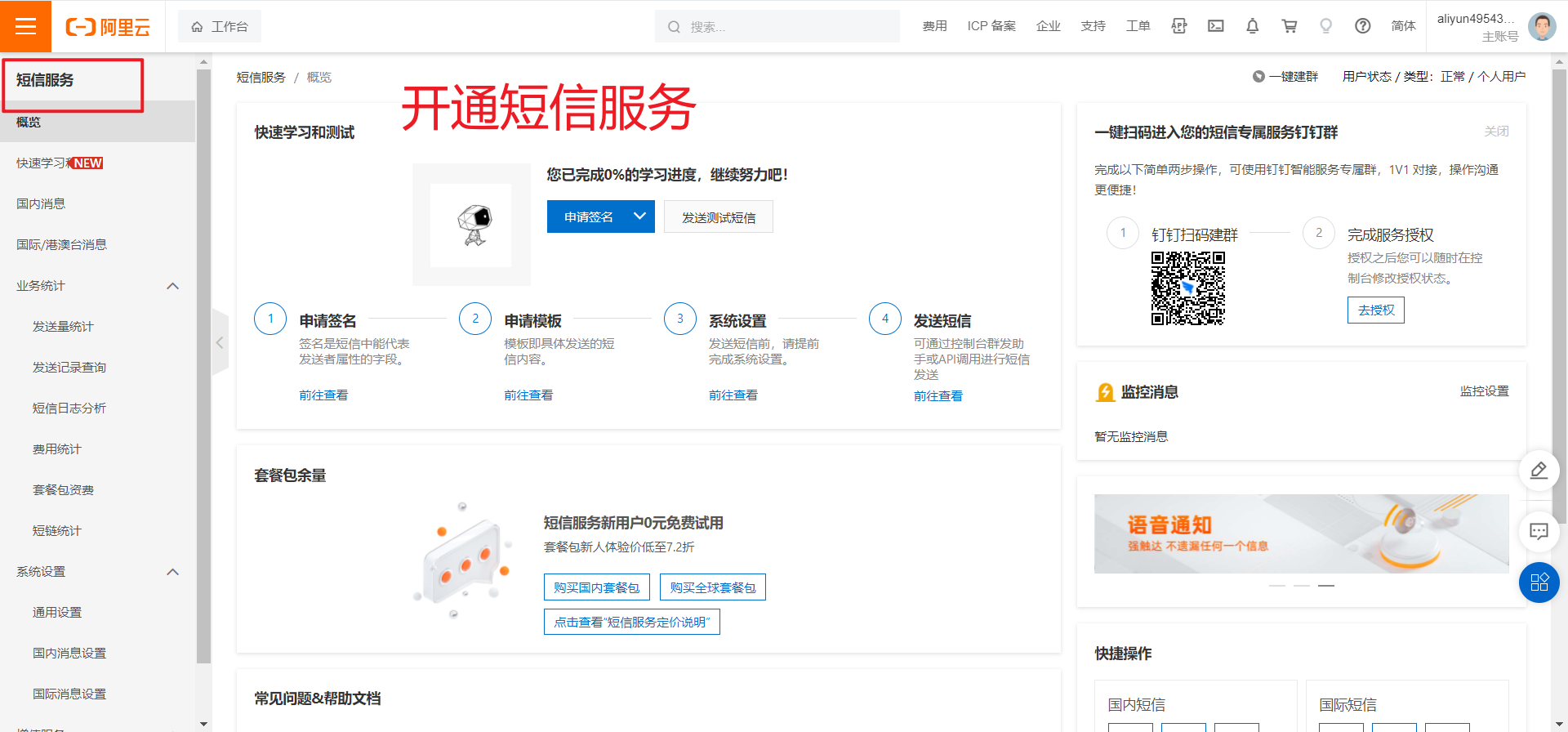Screen dimensions: 1568x732
Task: Open the chat feedback floating icon
Action: pos(1539,532)
